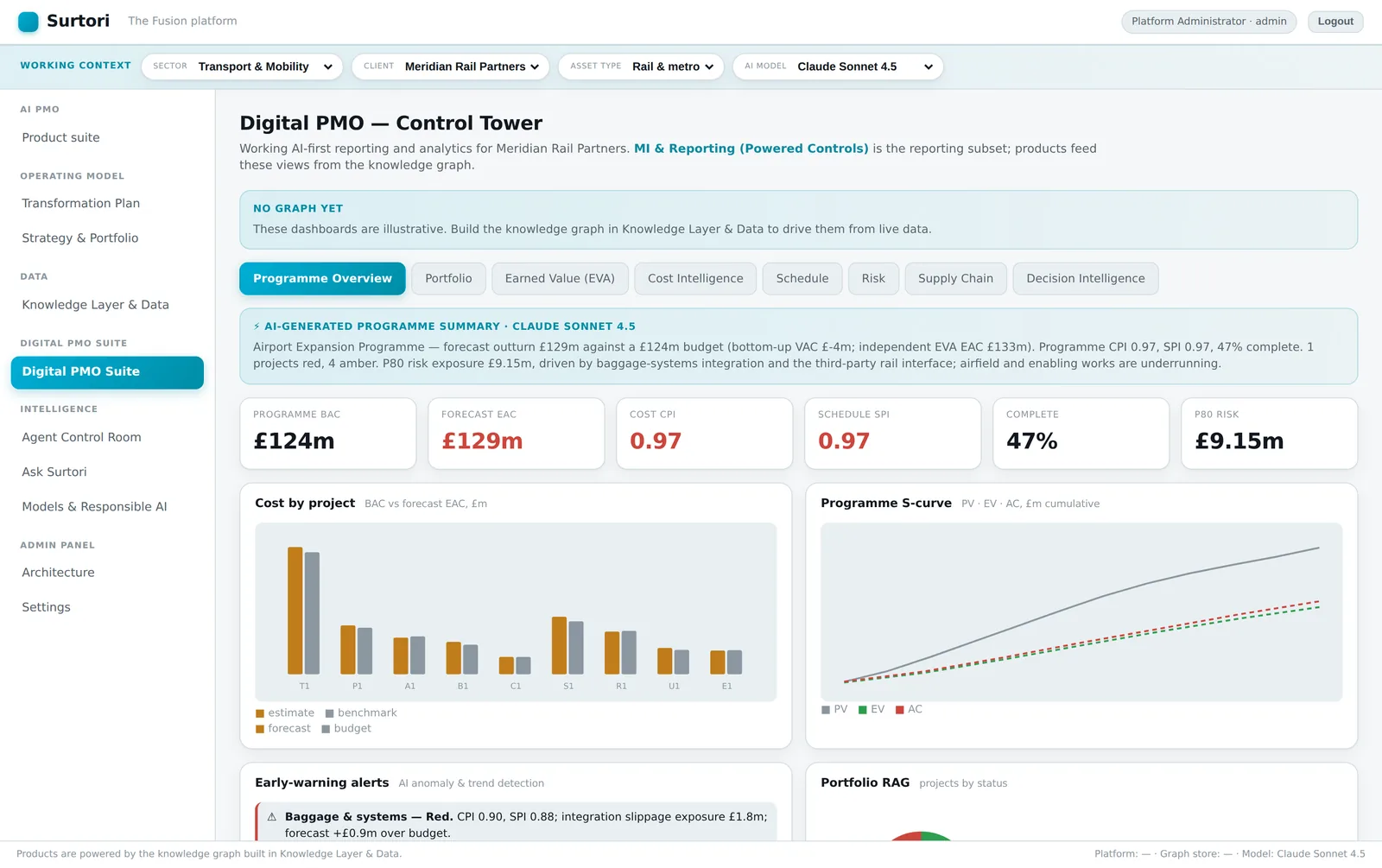Click the footer 'Model: Claude Sonnet 4.5' status
This screenshot has width=1382, height=868.
coord(1303,854)
